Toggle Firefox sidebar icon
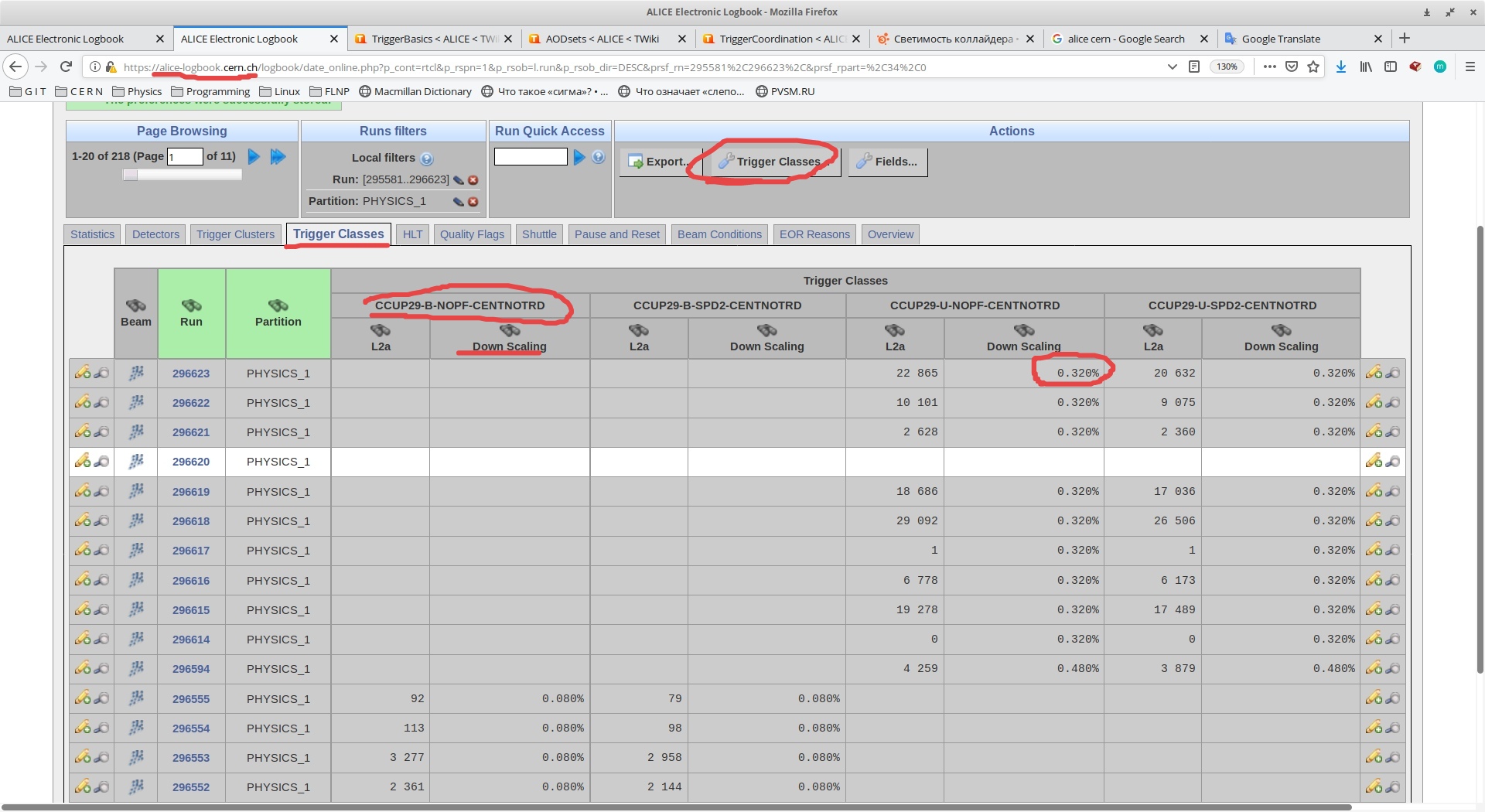Screen dimensions: 1485x812 coord(1391,67)
